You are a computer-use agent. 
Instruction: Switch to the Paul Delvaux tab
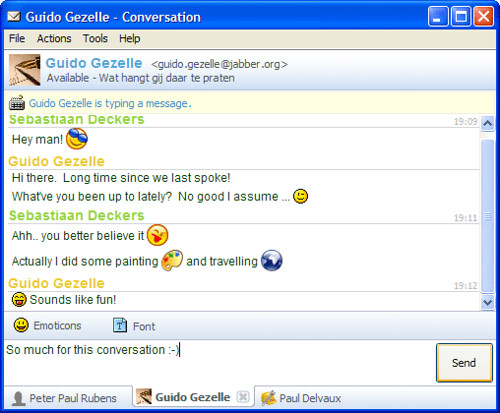pyautogui.click(x=301, y=398)
